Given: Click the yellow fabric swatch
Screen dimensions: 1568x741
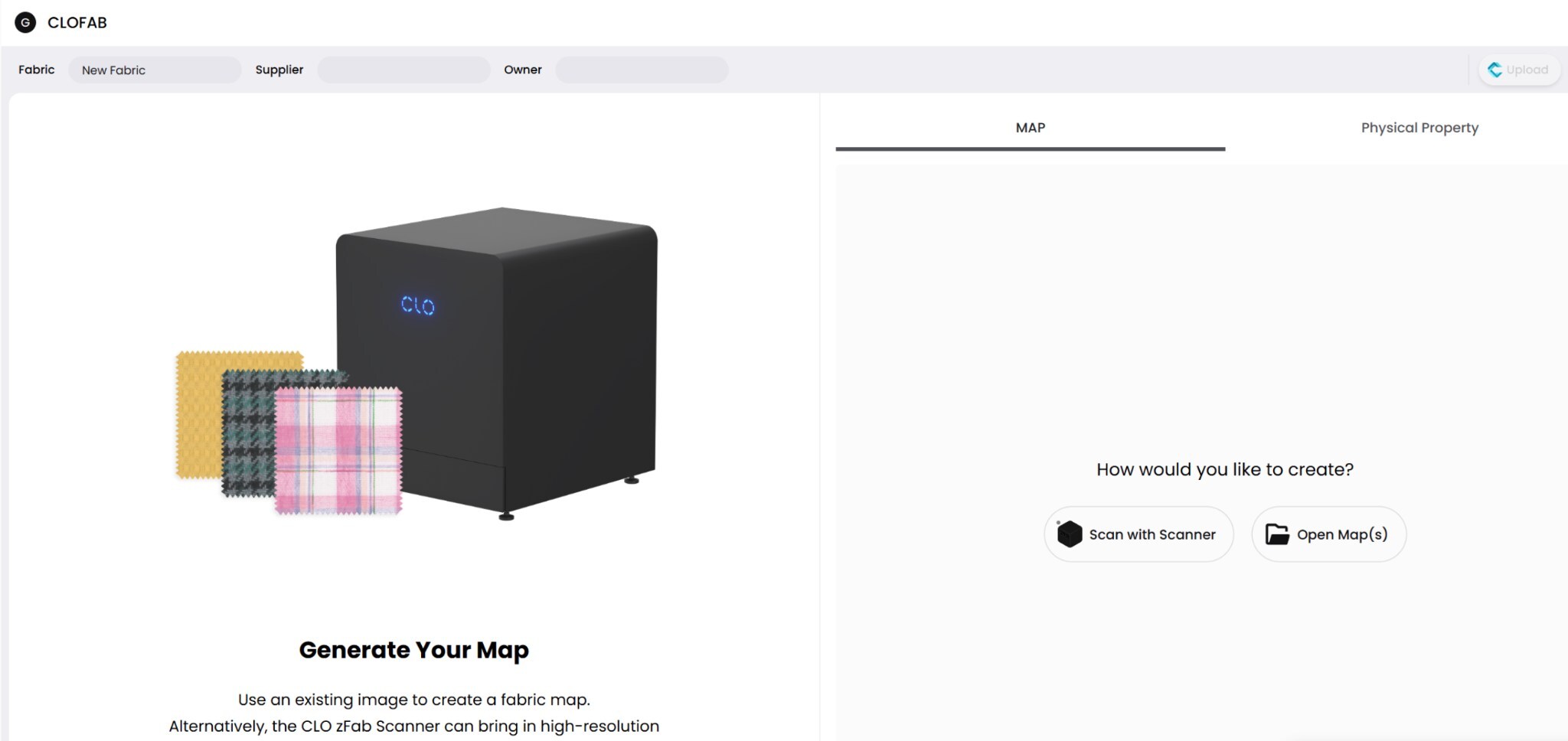Looking at the screenshot, I should 201,413.
